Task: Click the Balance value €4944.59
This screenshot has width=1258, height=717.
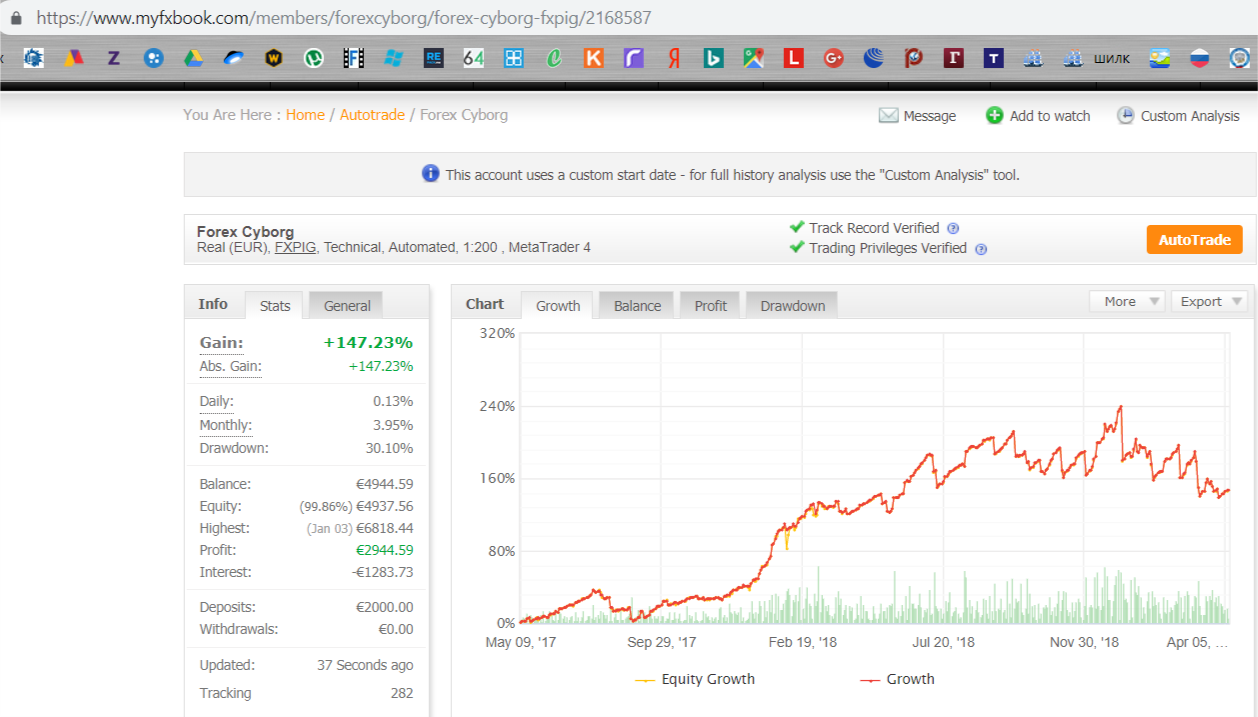Action: [x=384, y=484]
